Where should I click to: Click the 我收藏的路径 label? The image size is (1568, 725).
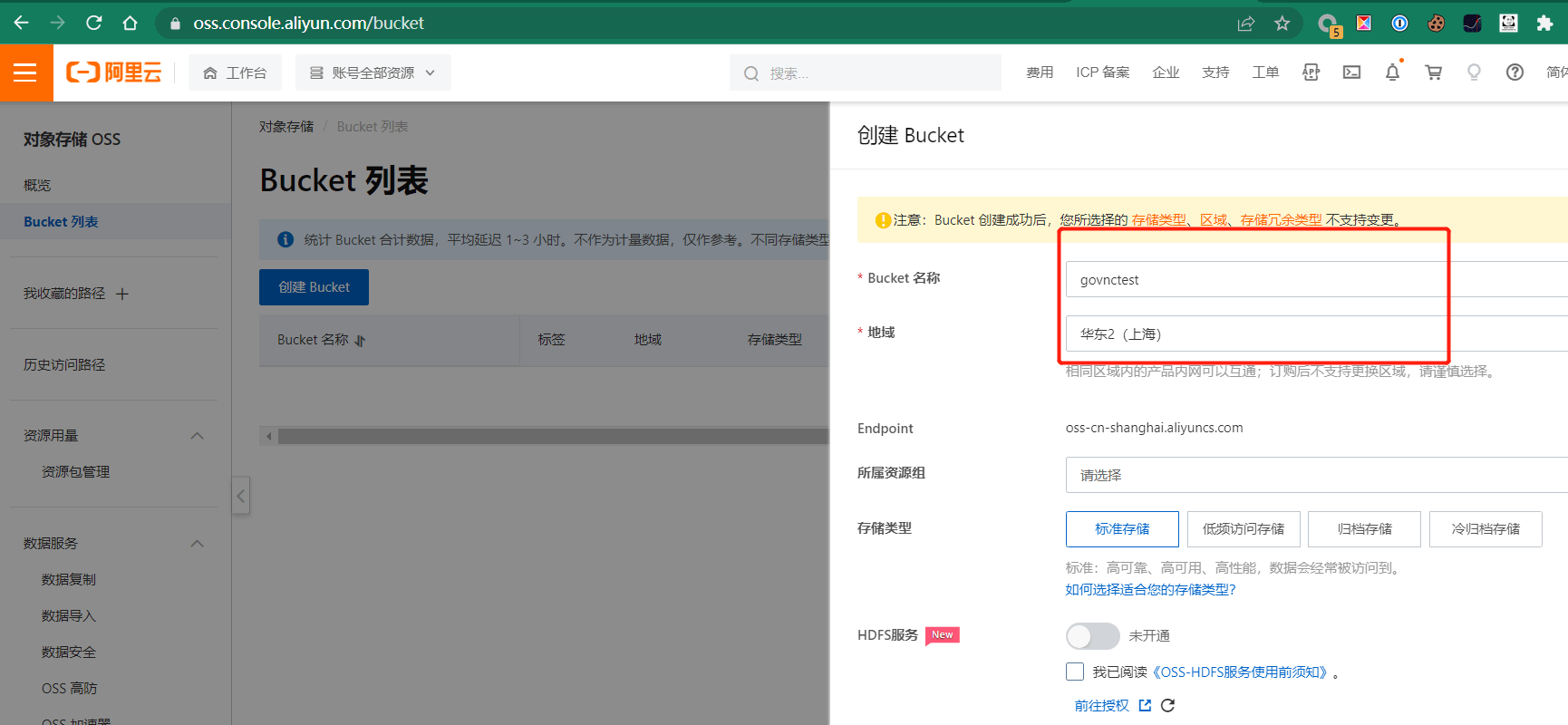click(64, 294)
